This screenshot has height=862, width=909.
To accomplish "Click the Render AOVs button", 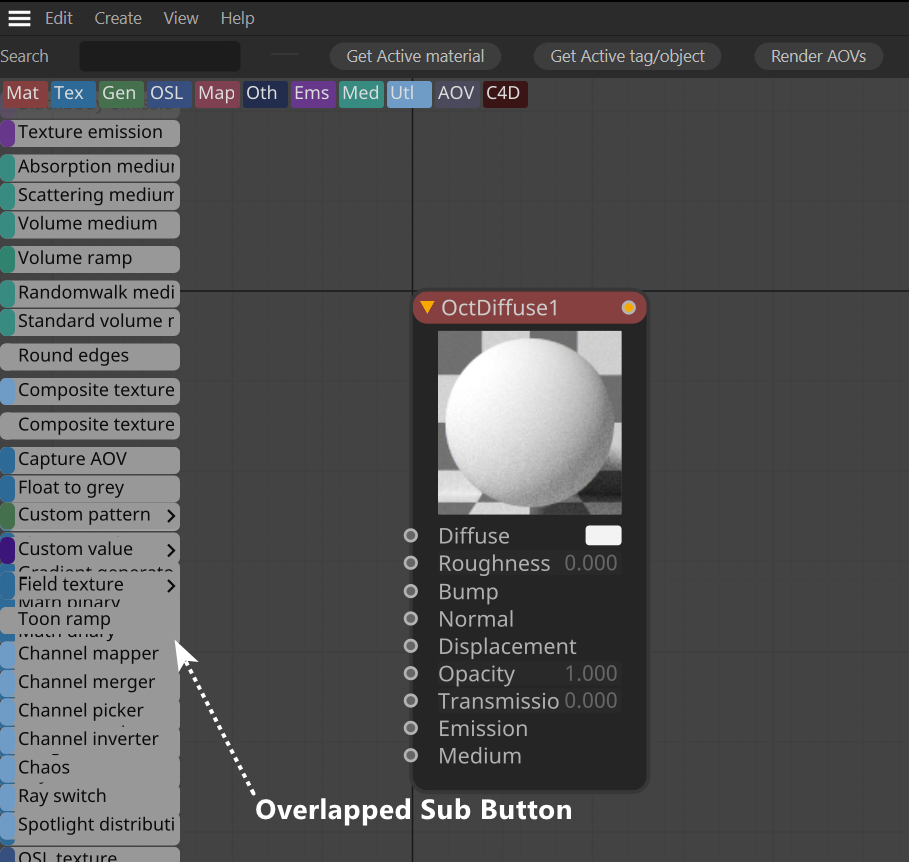I will click(818, 56).
